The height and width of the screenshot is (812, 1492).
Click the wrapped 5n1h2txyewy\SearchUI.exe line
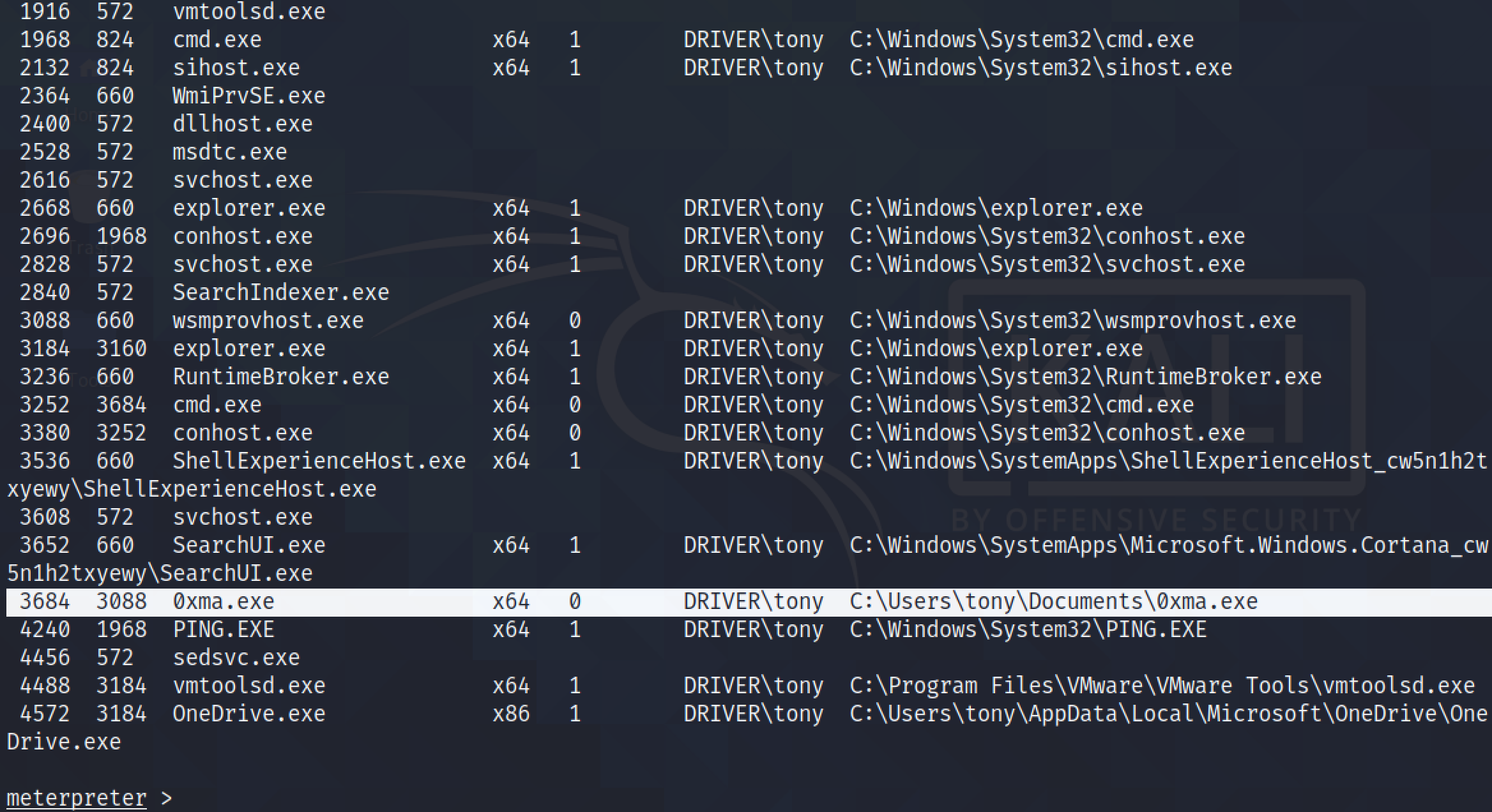[160, 573]
